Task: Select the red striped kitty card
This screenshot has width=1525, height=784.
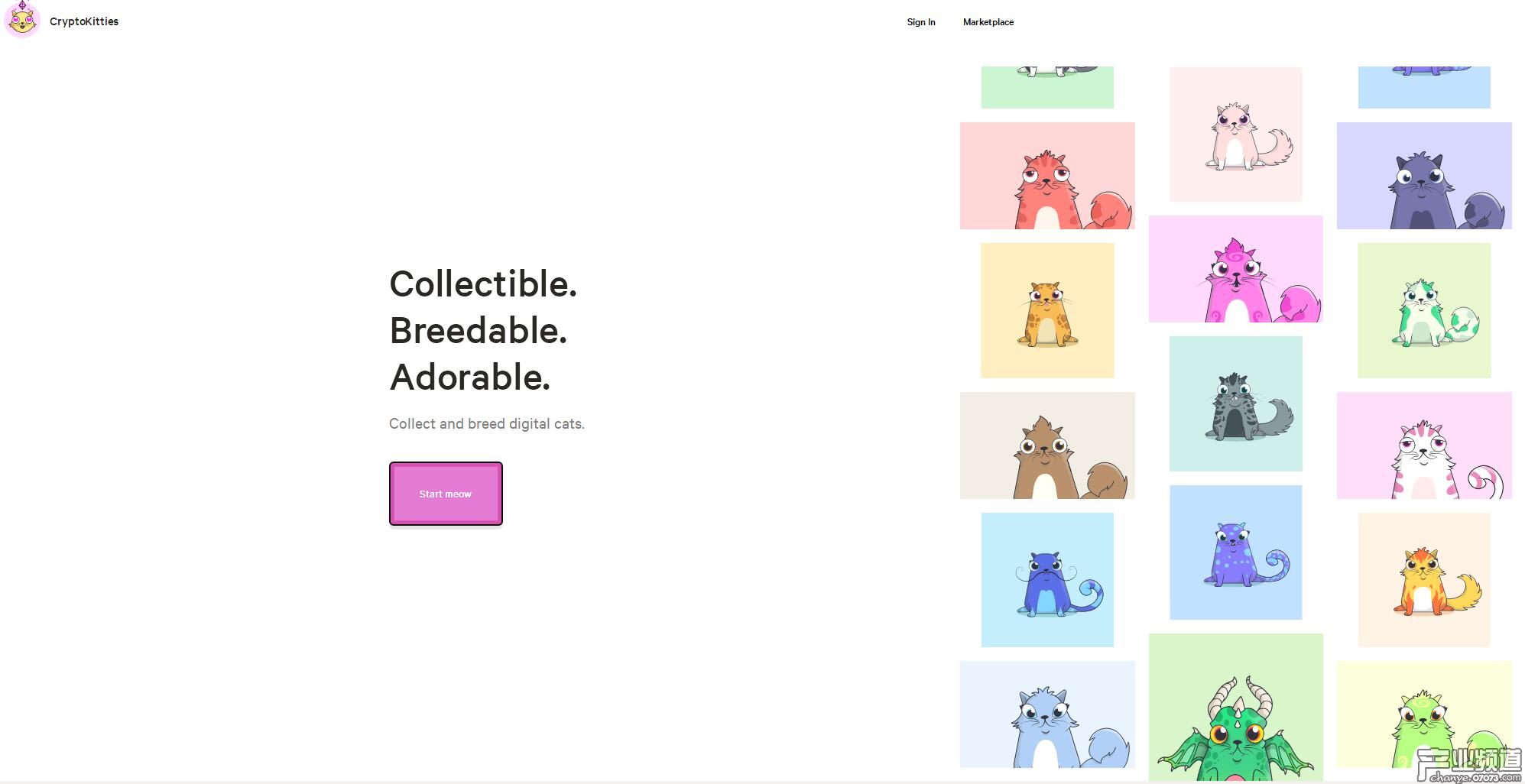Action: click(x=1047, y=176)
